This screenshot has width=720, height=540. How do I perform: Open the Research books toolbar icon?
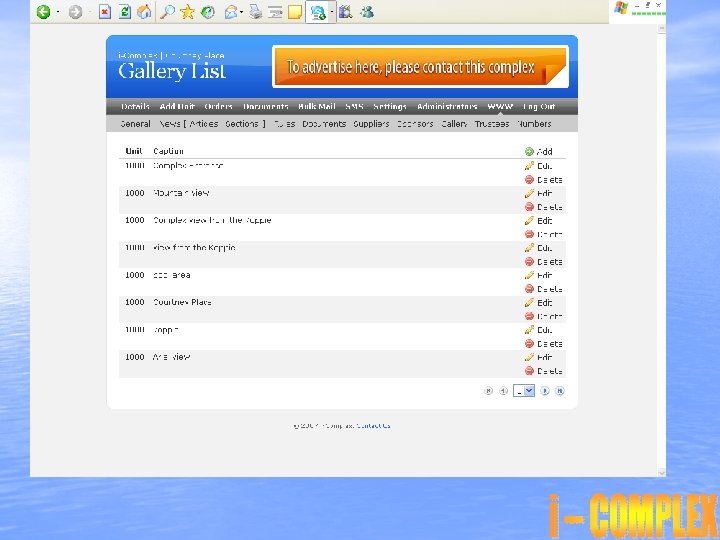point(346,12)
